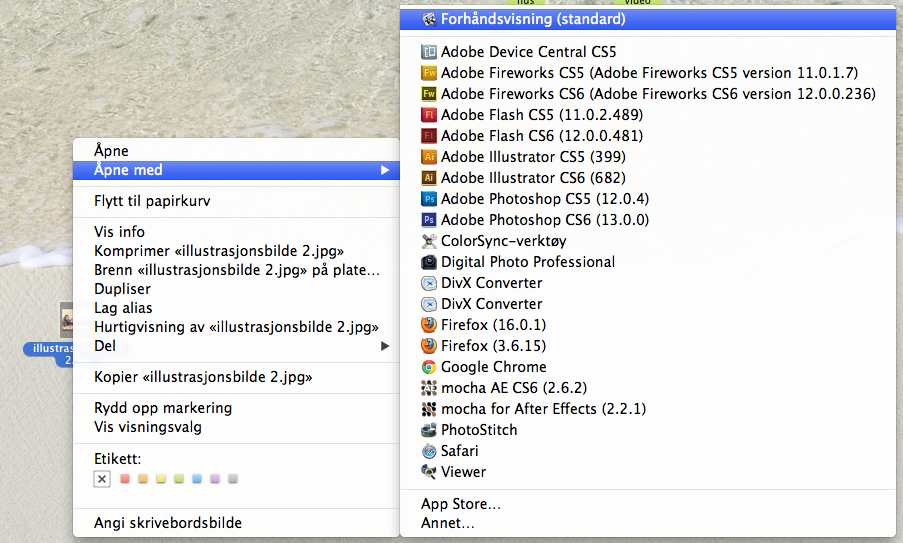The image size is (903, 543).
Task: Apply the yellow Etikett label
Action: point(161,479)
